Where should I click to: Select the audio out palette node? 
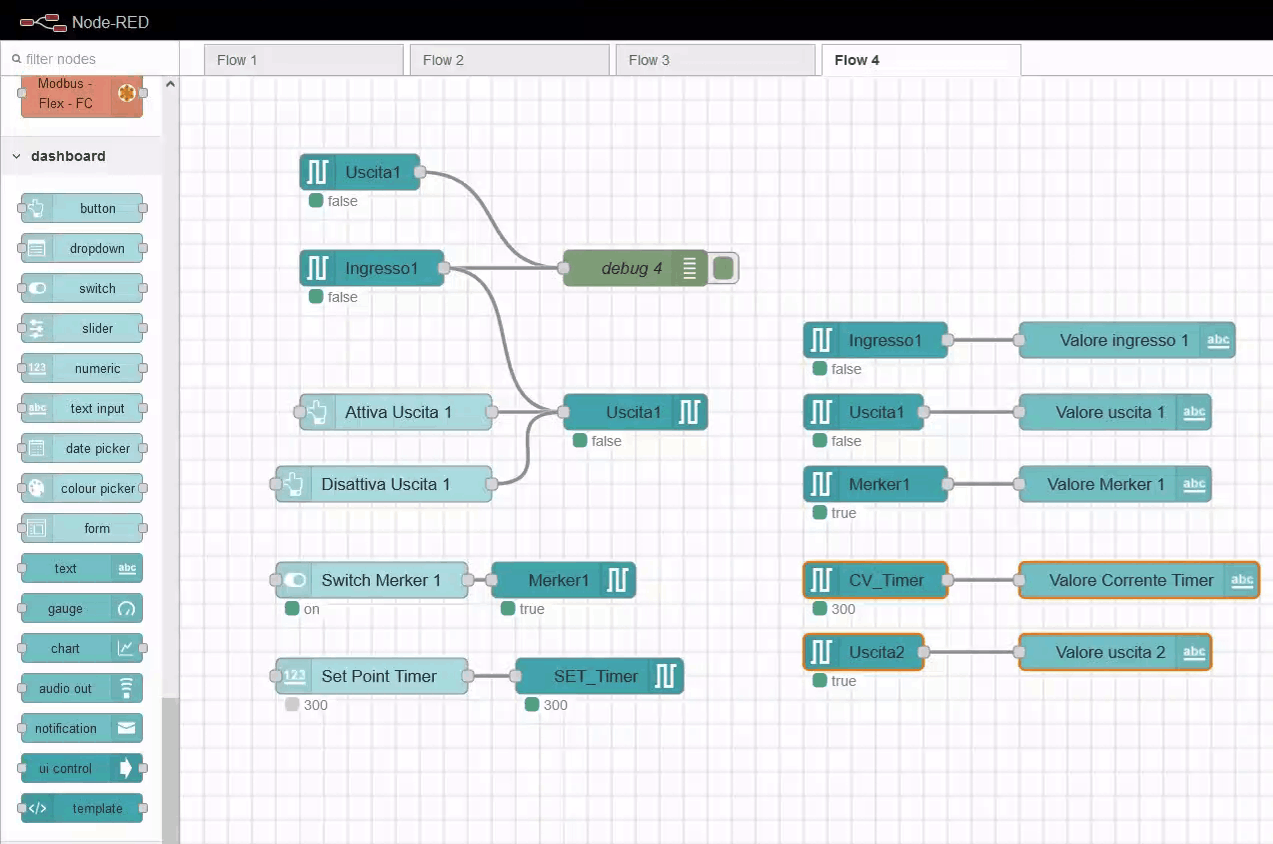(81, 688)
